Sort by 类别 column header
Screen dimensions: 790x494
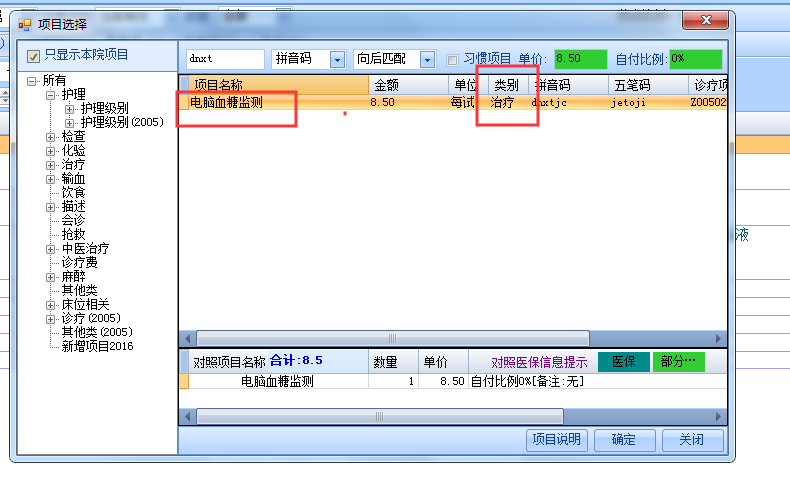508,85
